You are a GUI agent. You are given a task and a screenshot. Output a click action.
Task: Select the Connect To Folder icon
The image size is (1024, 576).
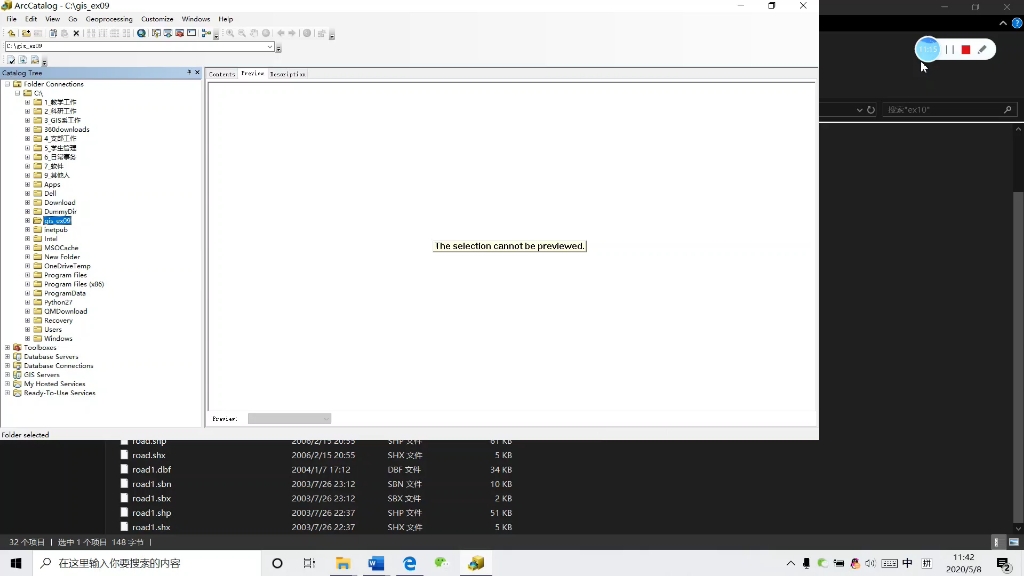tap(28, 32)
